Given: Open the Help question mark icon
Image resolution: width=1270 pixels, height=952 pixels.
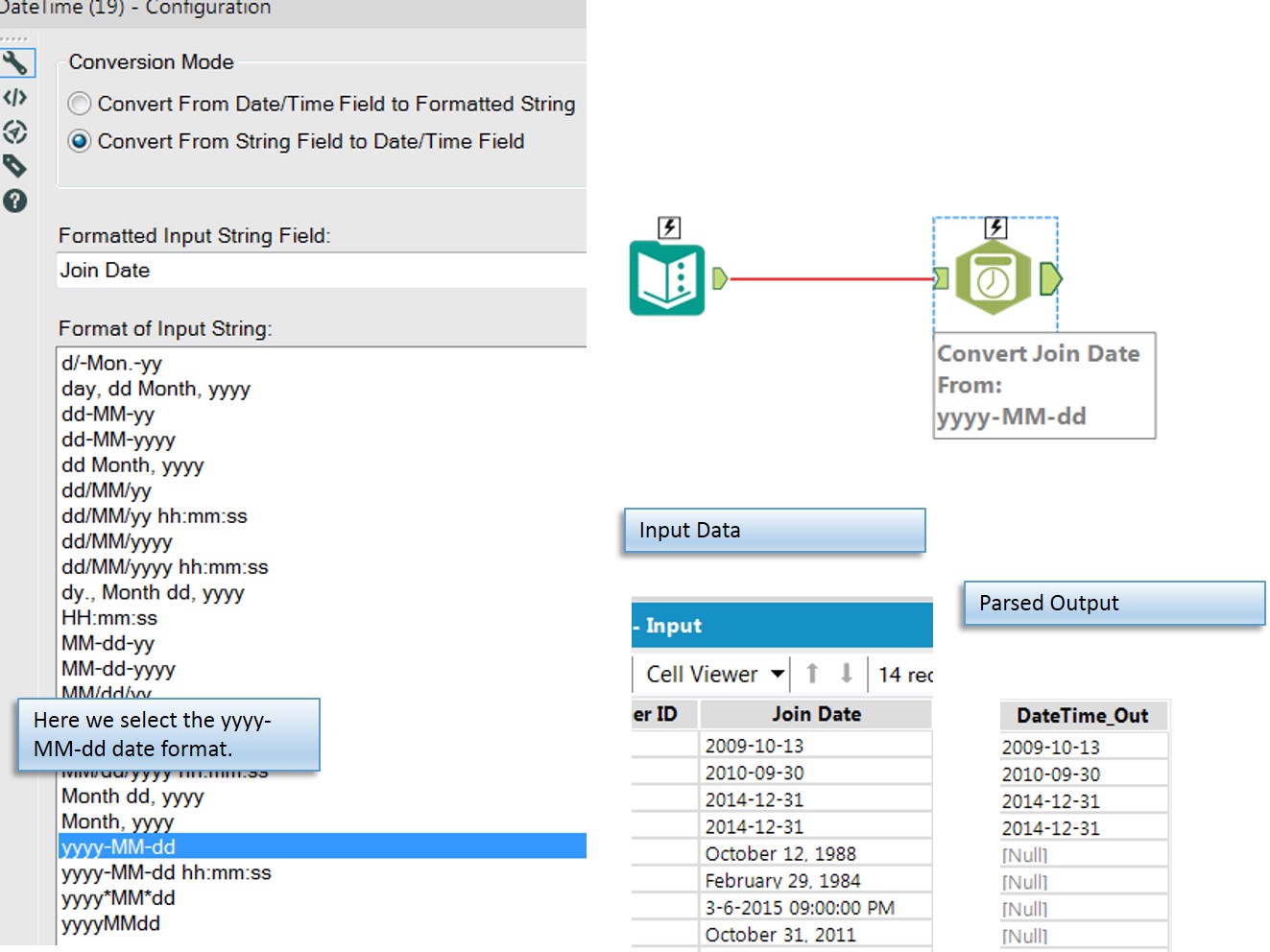Looking at the screenshot, I should tap(15, 201).
